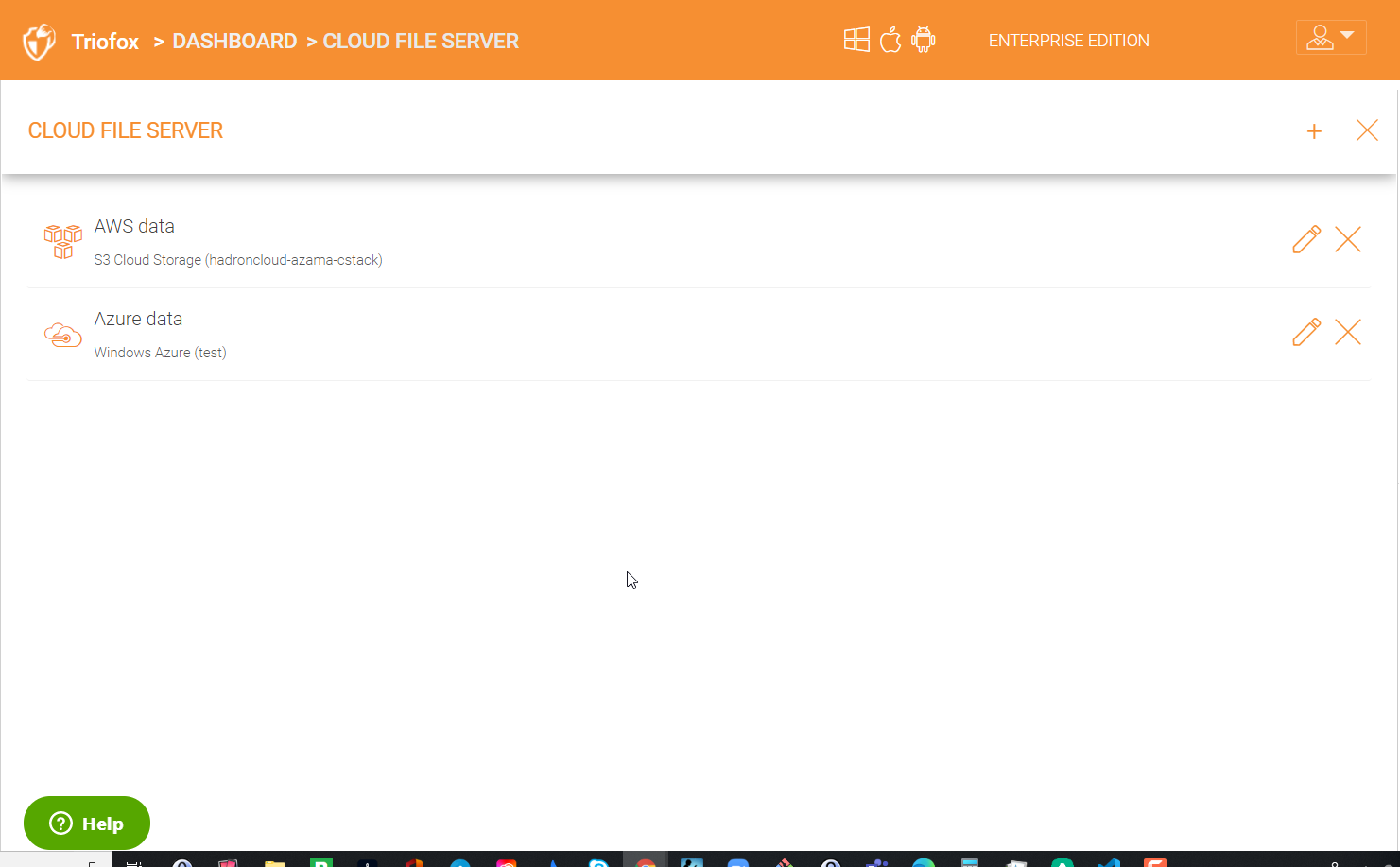Open the Android client download icon
1400x867 pixels.
pyautogui.click(x=924, y=40)
